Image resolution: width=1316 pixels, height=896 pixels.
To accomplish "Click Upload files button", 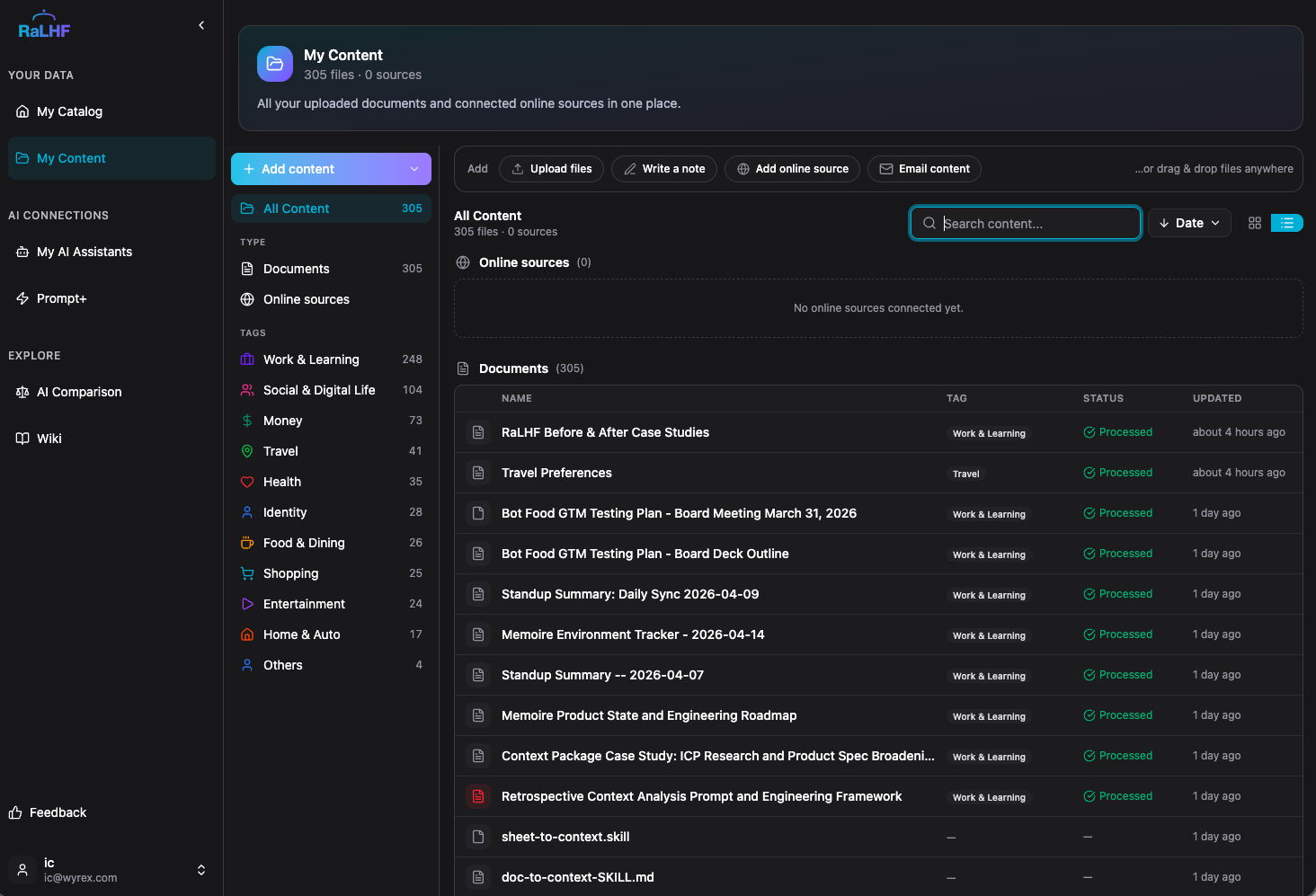I will click(551, 169).
